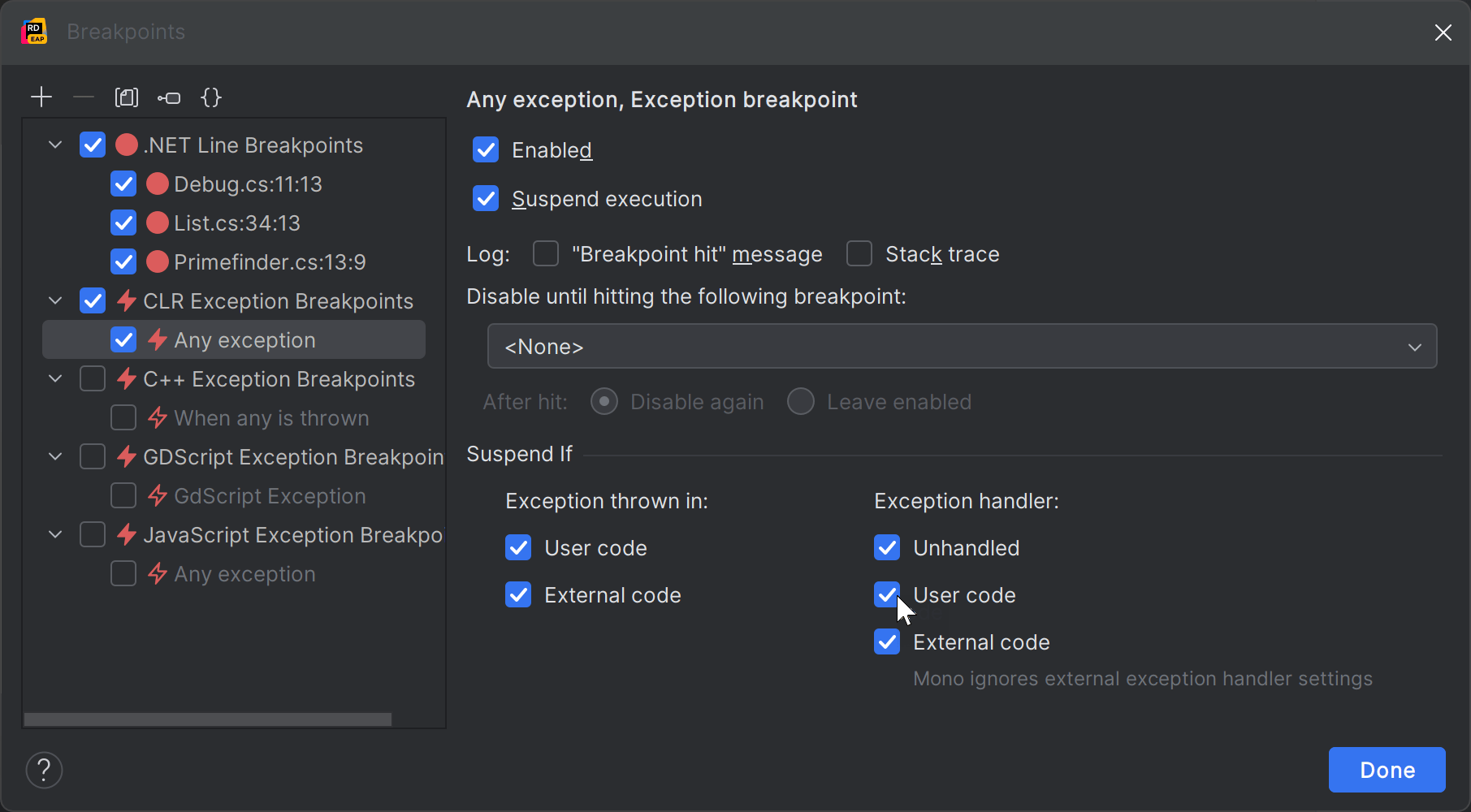Select the GdScript Exception tree item
Screen dimensions: 1471x812
point(269,496)
